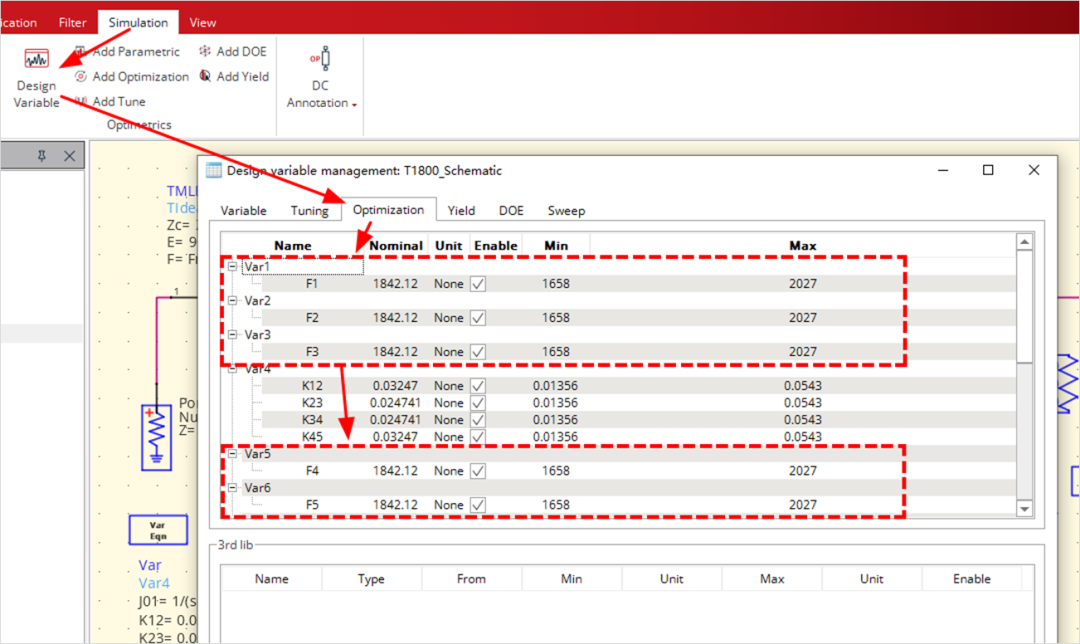
Task: Sort by the Nominal column header
Action: coord(397,246)
